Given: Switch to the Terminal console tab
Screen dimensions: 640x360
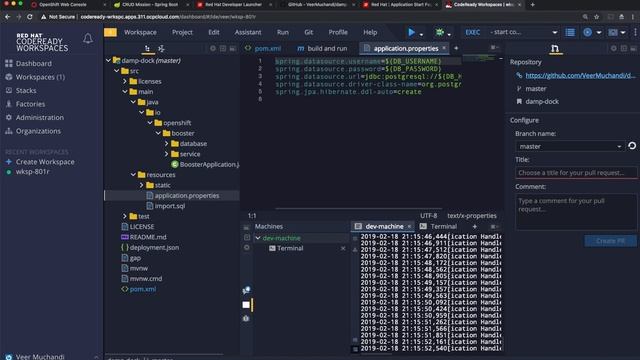Looking at the screenshot, I should click(438, 226).
